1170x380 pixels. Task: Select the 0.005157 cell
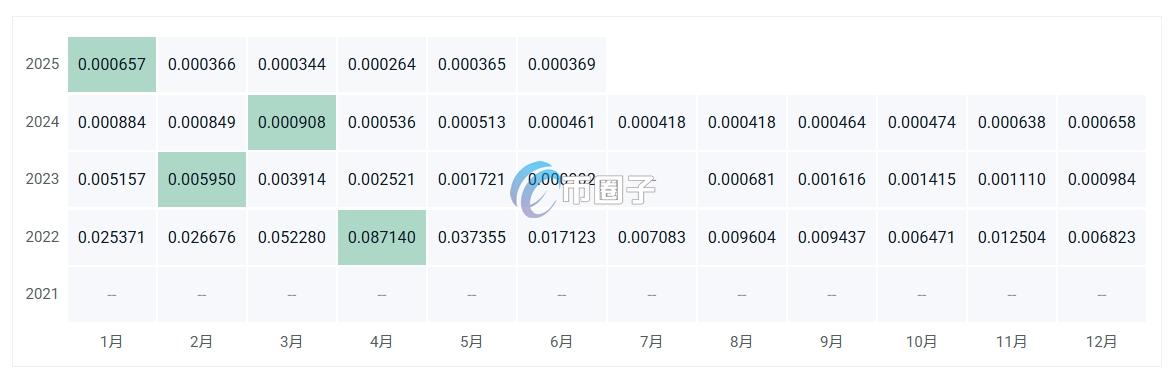[112, 179]
